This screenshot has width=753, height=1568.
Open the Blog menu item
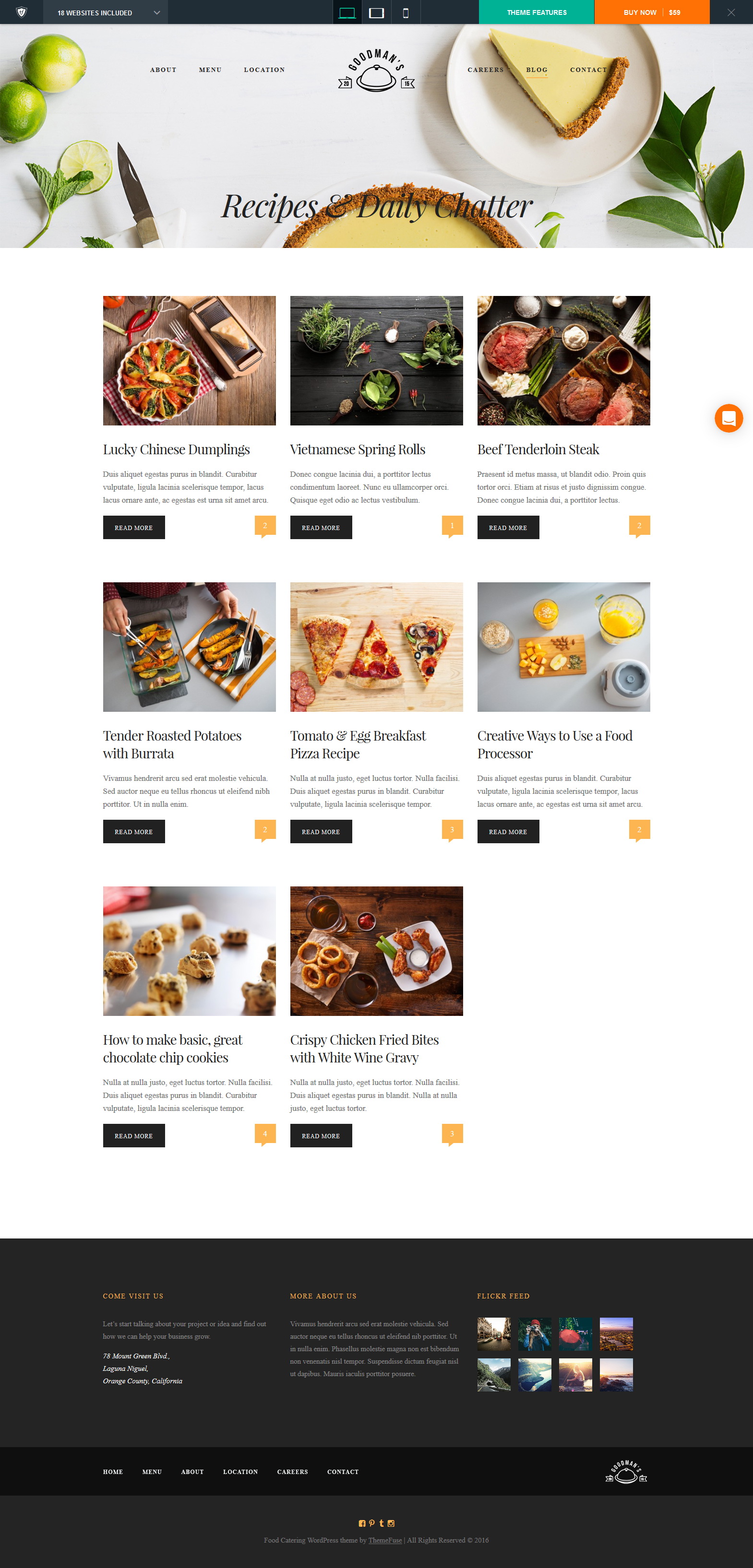click(x=537, y=70)
